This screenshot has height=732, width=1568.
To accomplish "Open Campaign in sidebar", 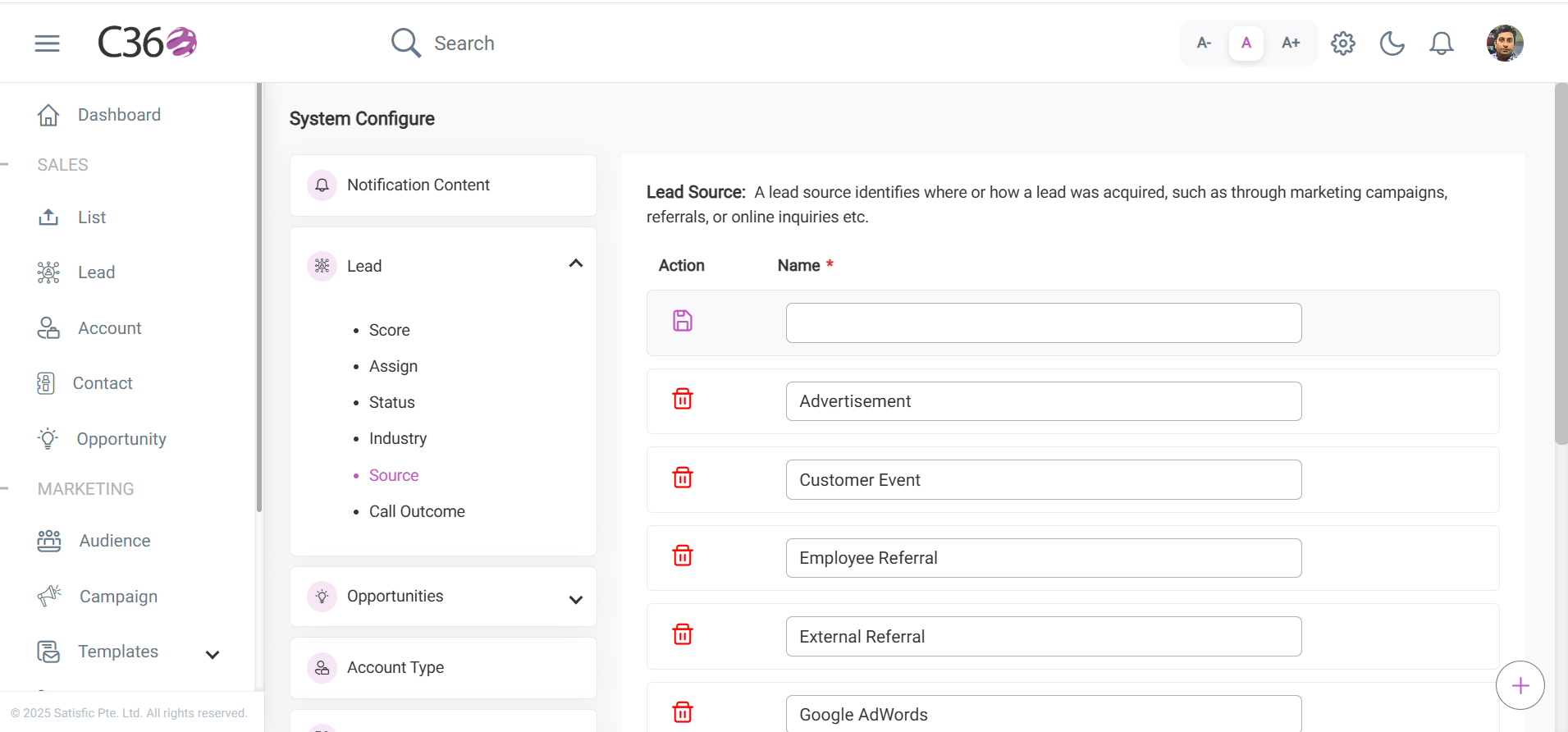I will [118, 597].
